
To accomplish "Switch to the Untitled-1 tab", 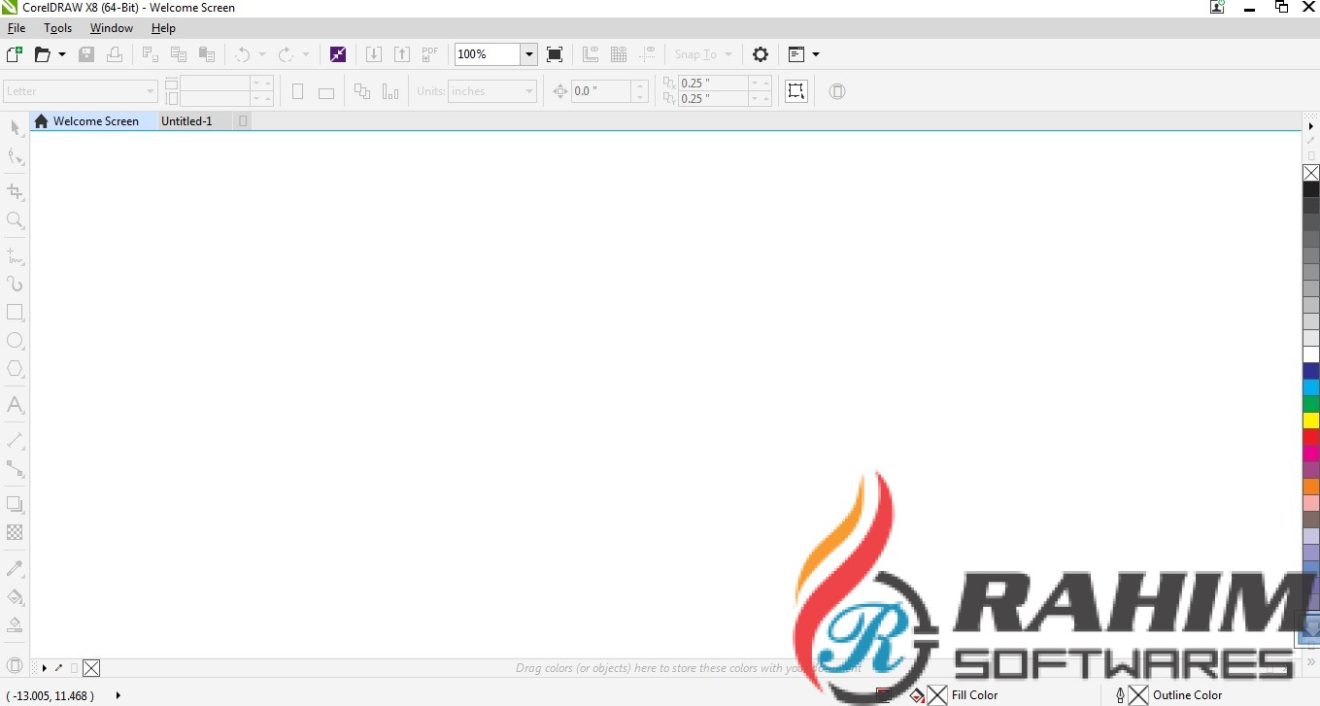I will (187, 121).
